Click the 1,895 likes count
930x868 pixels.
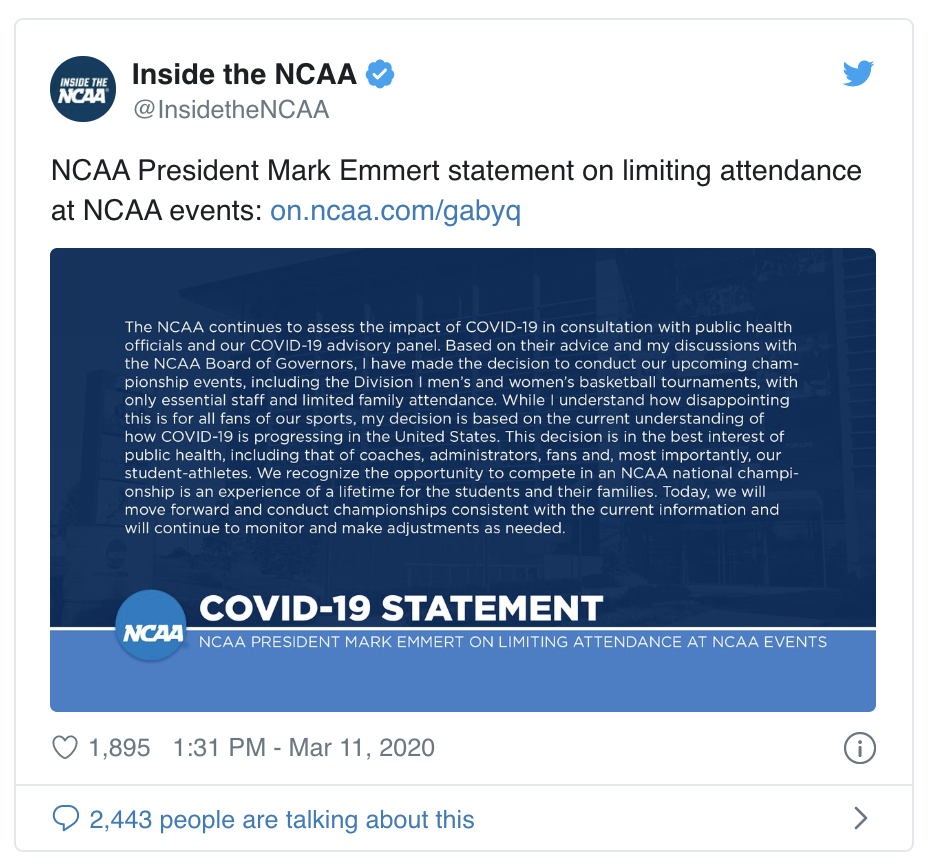[119, 747]
